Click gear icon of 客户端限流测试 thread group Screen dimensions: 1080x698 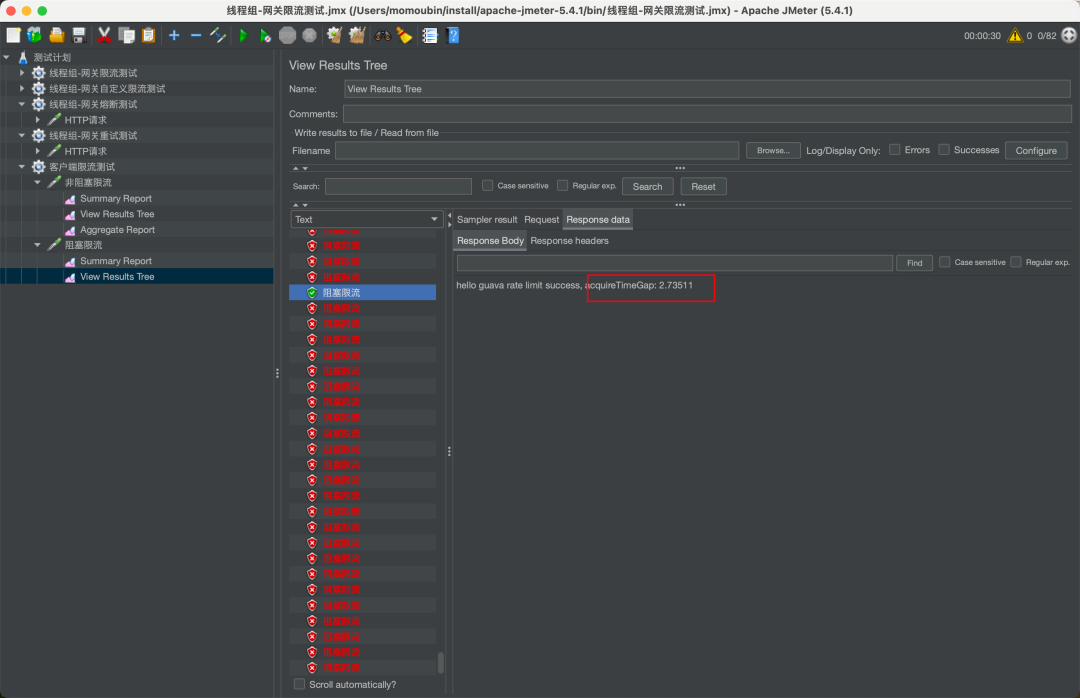[x=39, y=167]
